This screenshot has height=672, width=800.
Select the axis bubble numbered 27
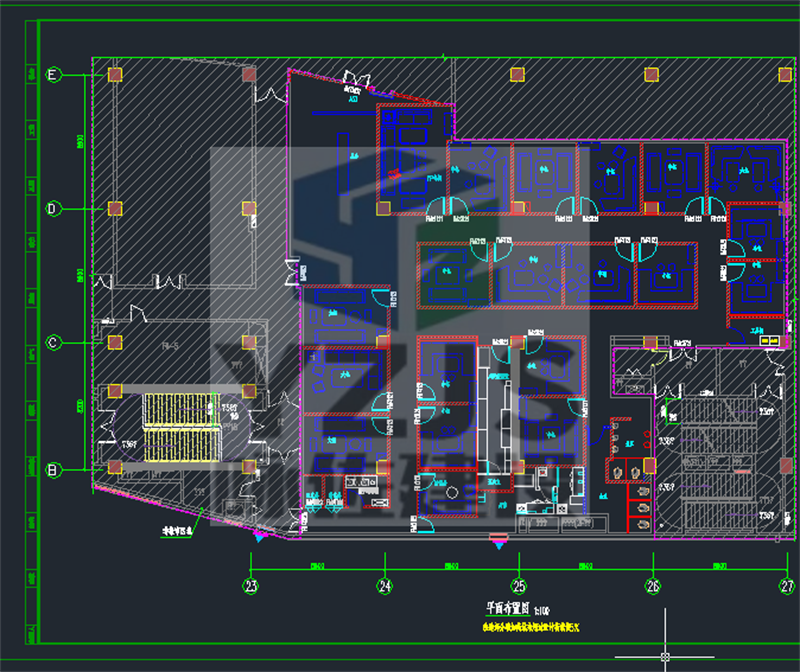[x=787, y=586]
